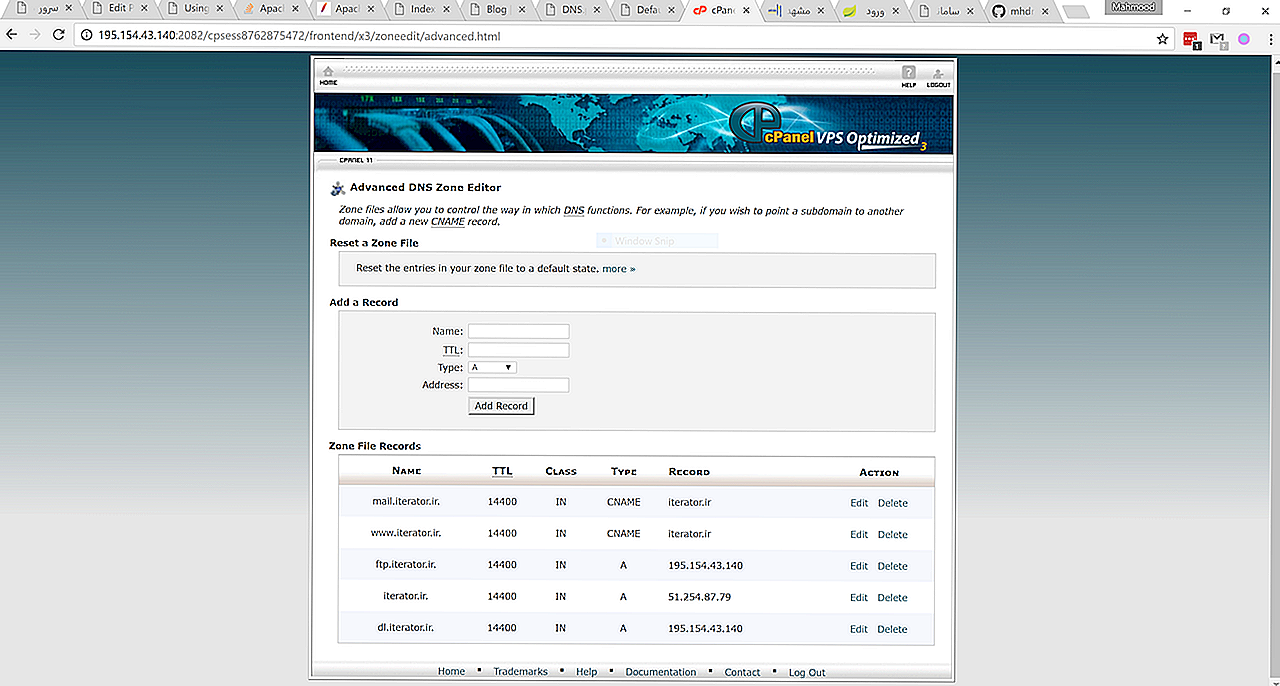Click the cPanel VPS Optimized banner logo
Screen dimensions: 1280x686
828,127
